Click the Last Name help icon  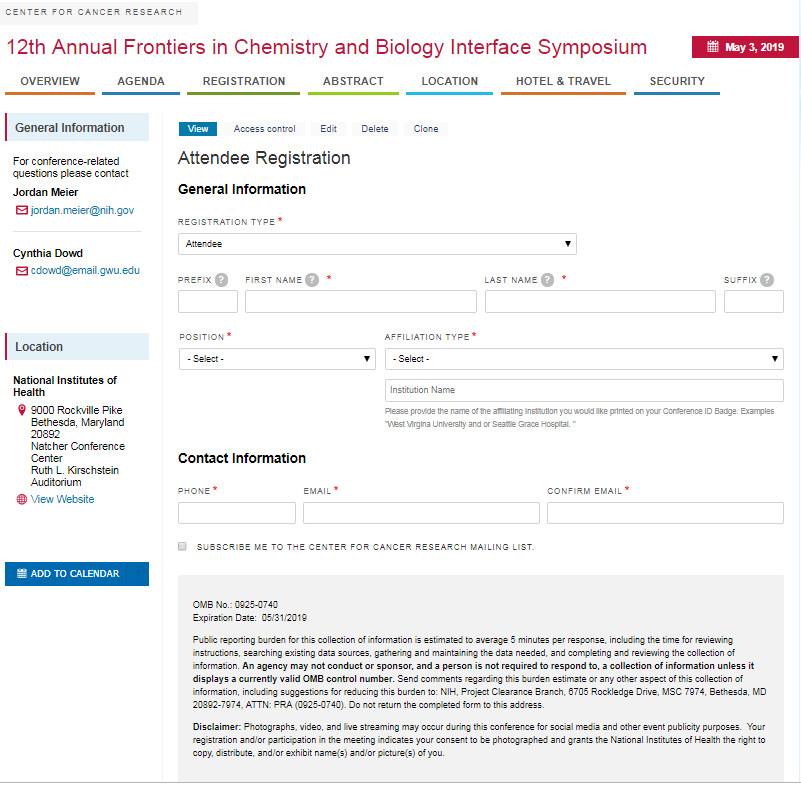tap(547, 280)
